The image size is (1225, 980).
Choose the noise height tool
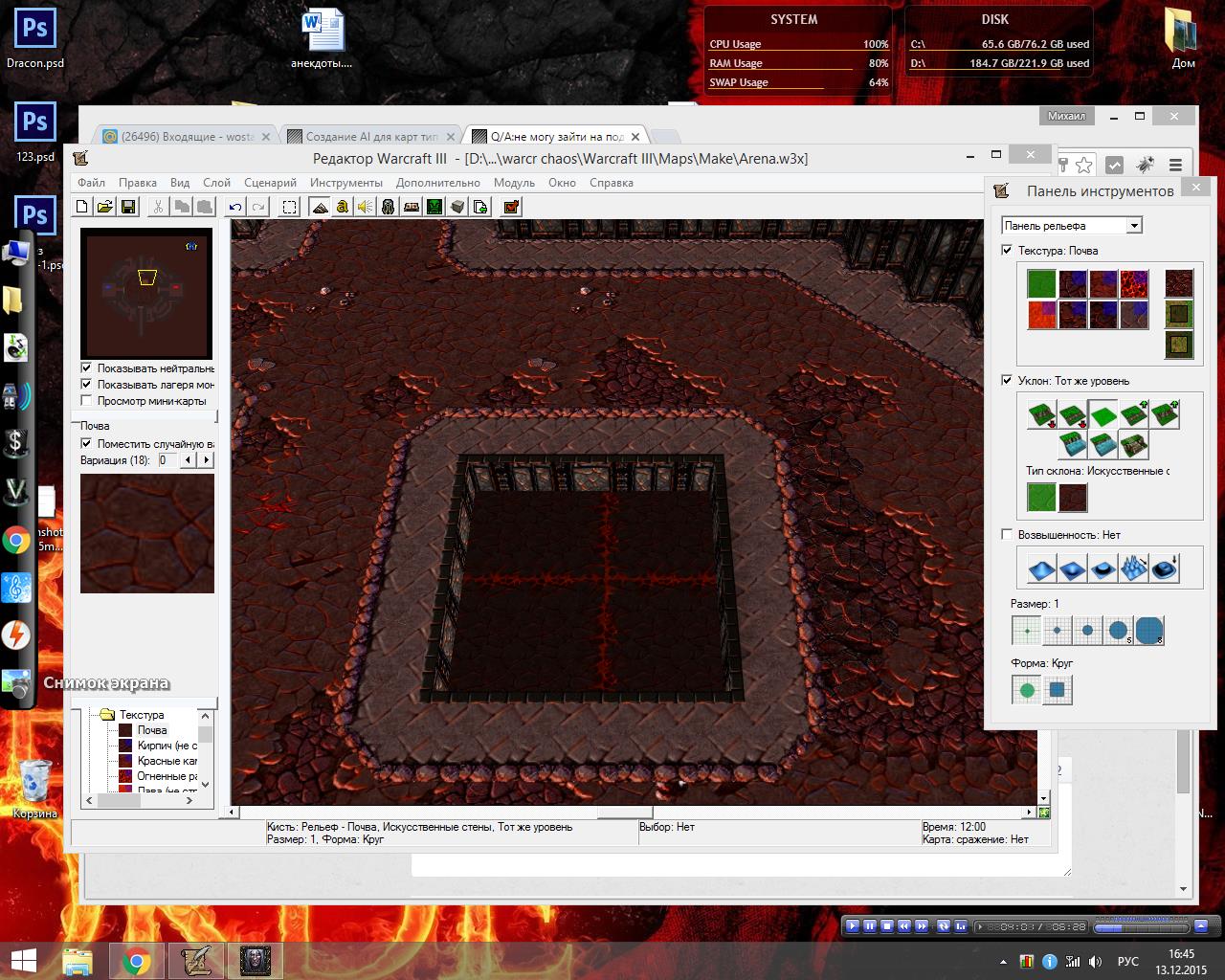pyautogui.click(x=1133, y=568)
